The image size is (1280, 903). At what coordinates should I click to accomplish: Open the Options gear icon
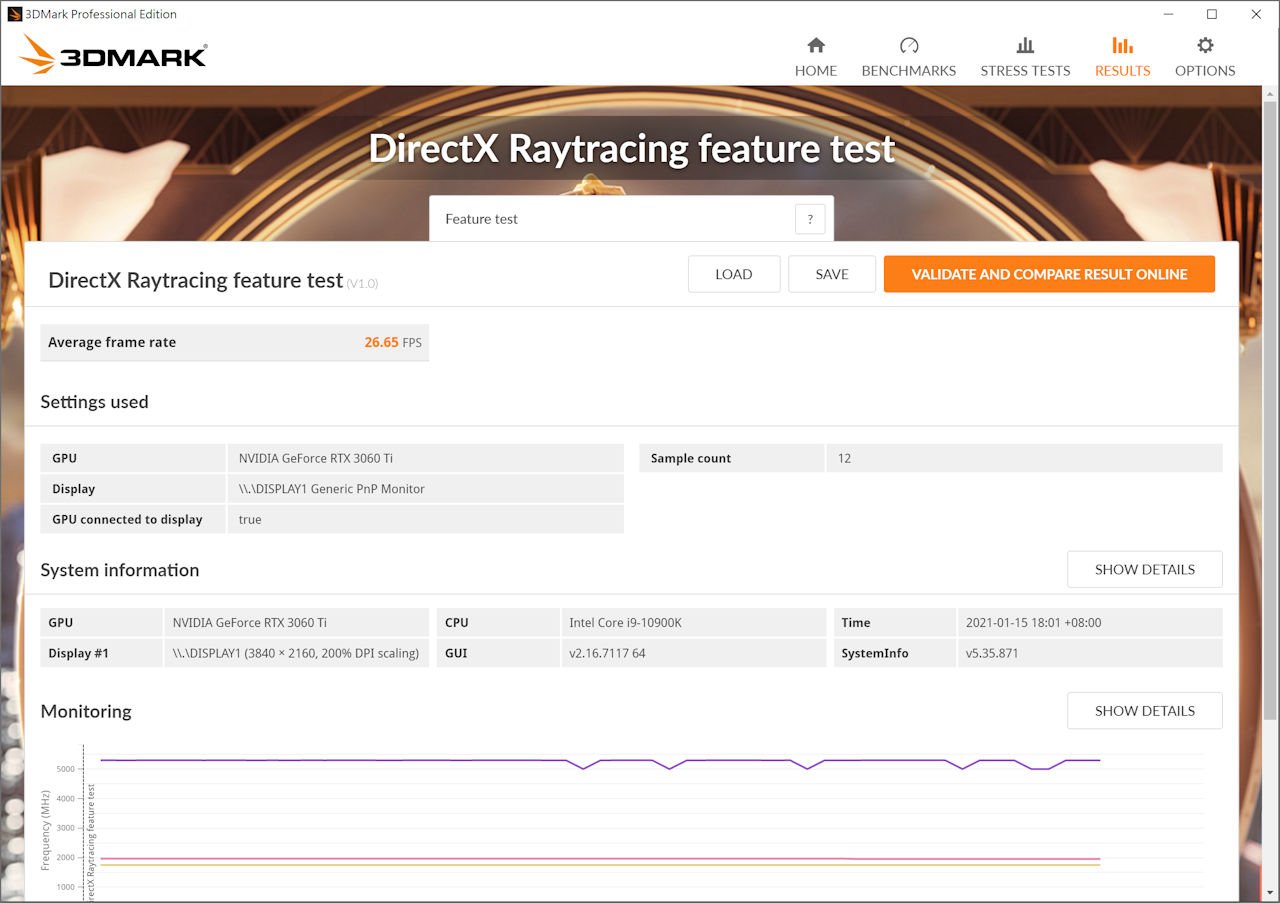coord(1205,45)
